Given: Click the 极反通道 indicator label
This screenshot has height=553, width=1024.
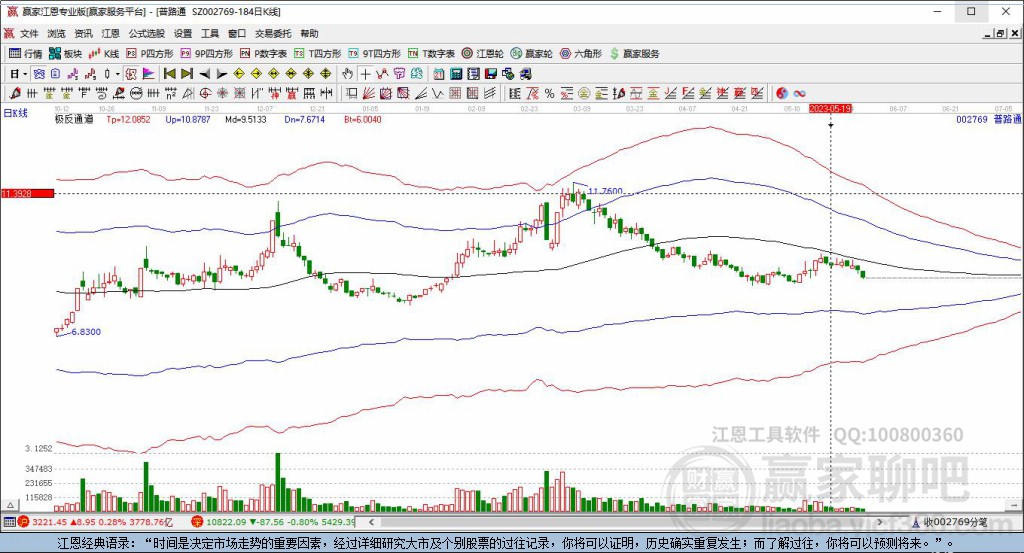Looking at the screenshot, I should pyautogui.click(x=74, y=119).
